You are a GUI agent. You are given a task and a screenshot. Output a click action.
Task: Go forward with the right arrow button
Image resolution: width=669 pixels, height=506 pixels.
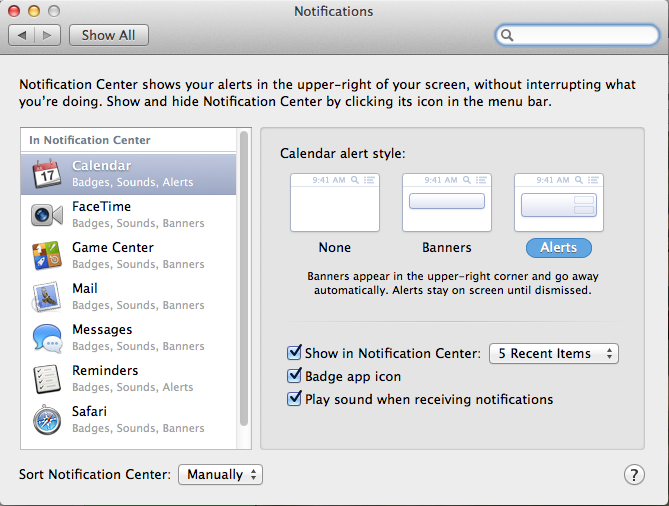47,35
